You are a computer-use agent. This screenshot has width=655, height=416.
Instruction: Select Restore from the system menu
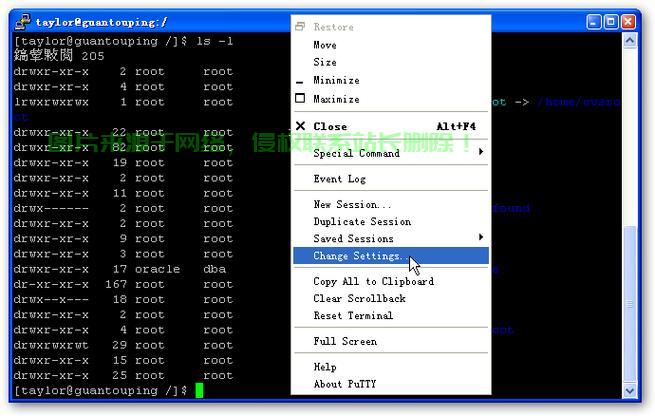click(391, 27)
